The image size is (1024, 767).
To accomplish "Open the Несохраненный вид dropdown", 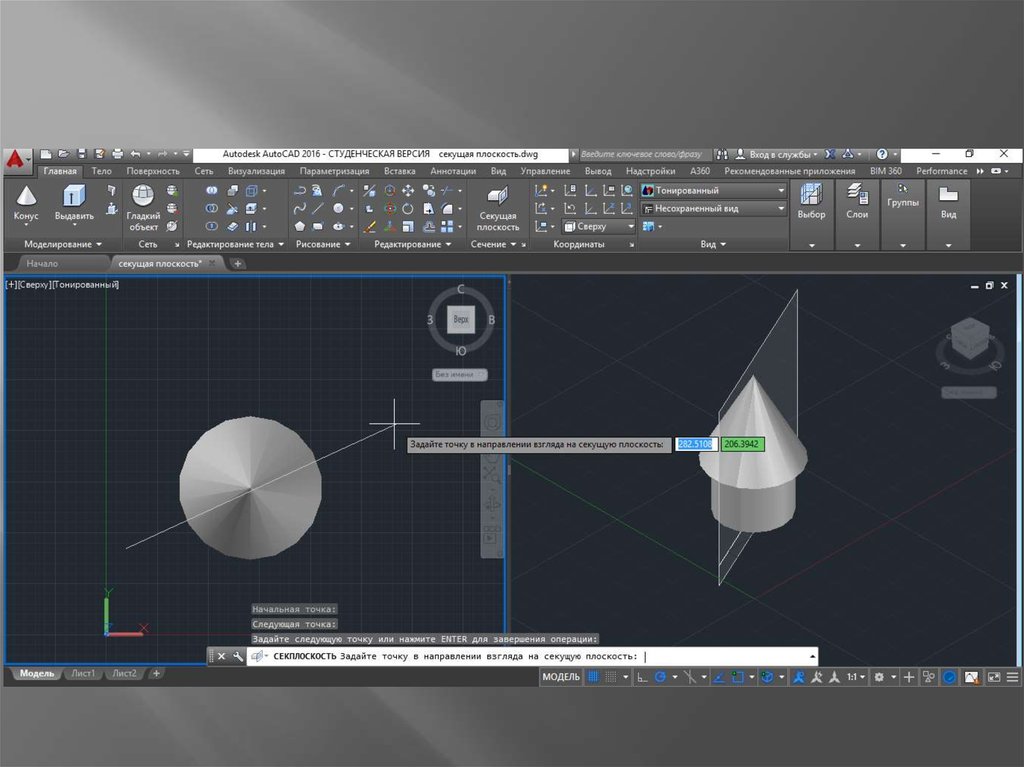I will pos(714,208).
